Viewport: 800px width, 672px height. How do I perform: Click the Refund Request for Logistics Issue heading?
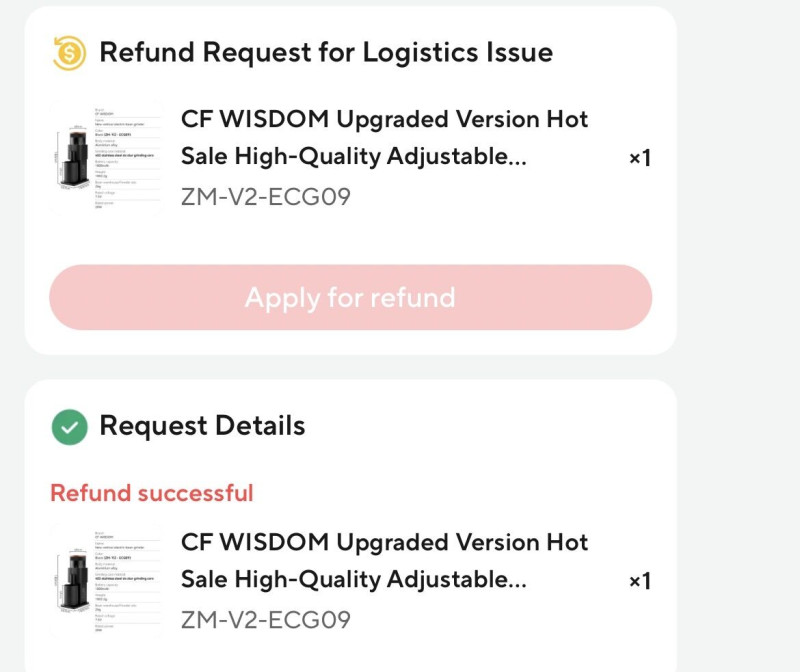(326, 52)
